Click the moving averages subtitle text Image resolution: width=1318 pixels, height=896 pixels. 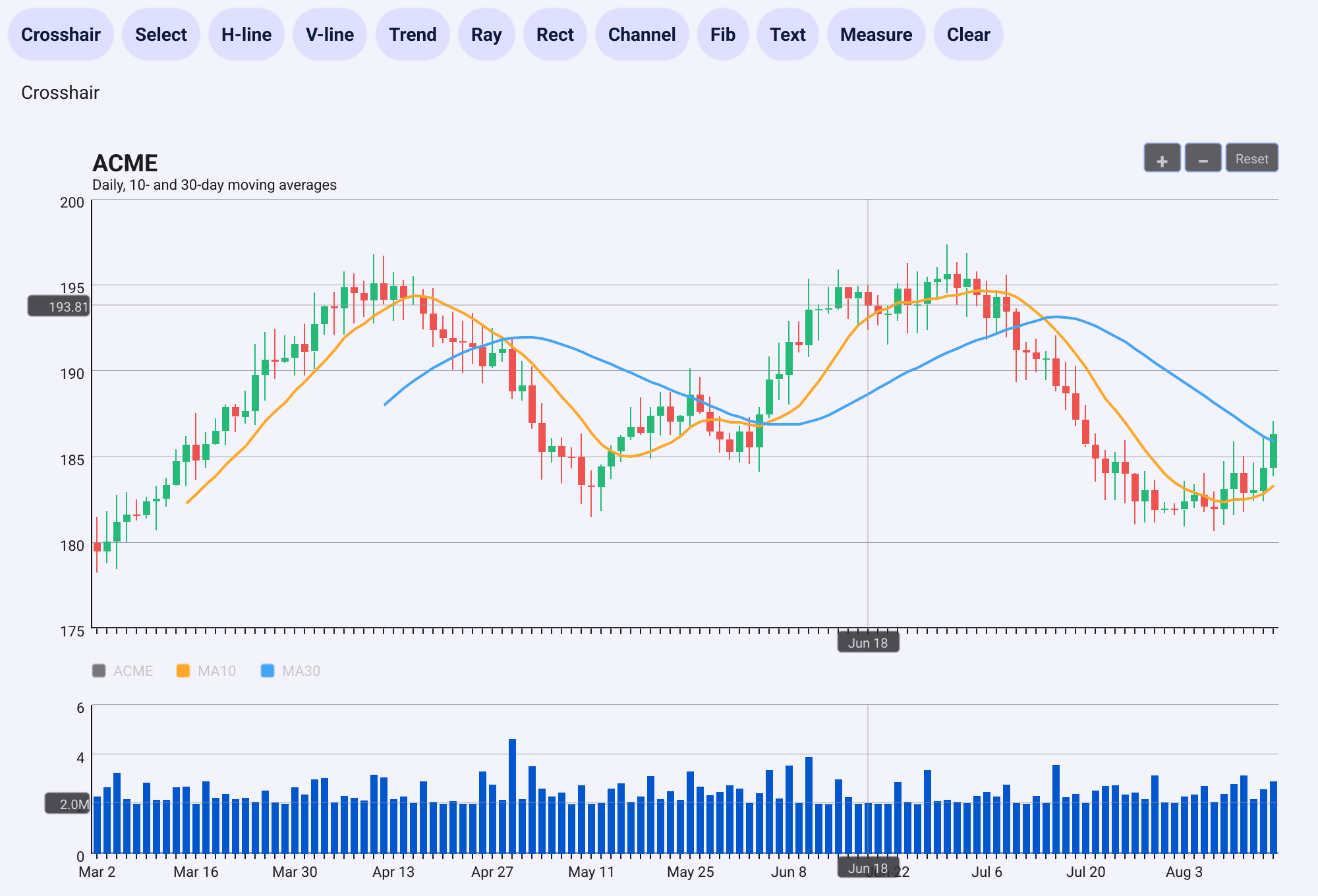214,185
